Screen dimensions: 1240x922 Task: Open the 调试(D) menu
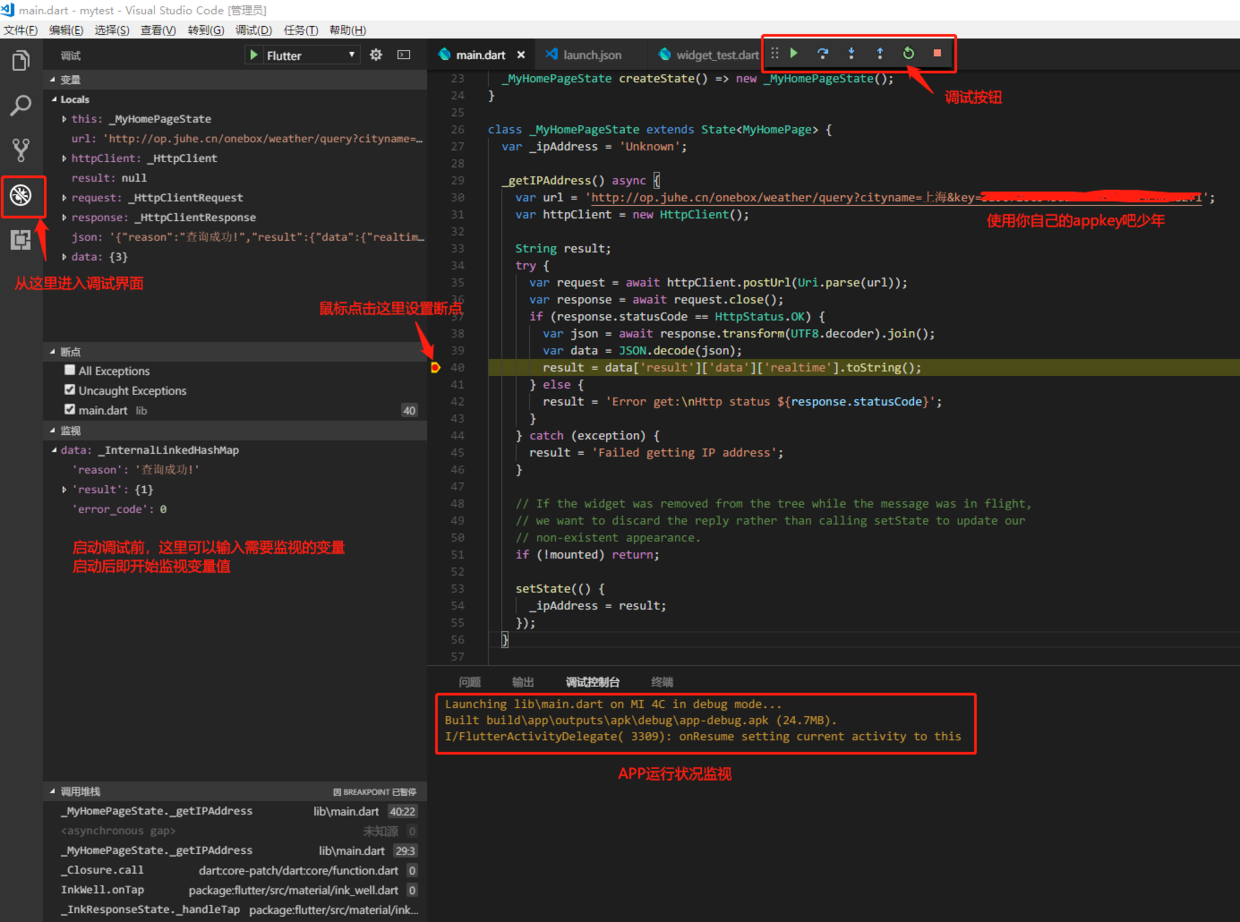253,30
